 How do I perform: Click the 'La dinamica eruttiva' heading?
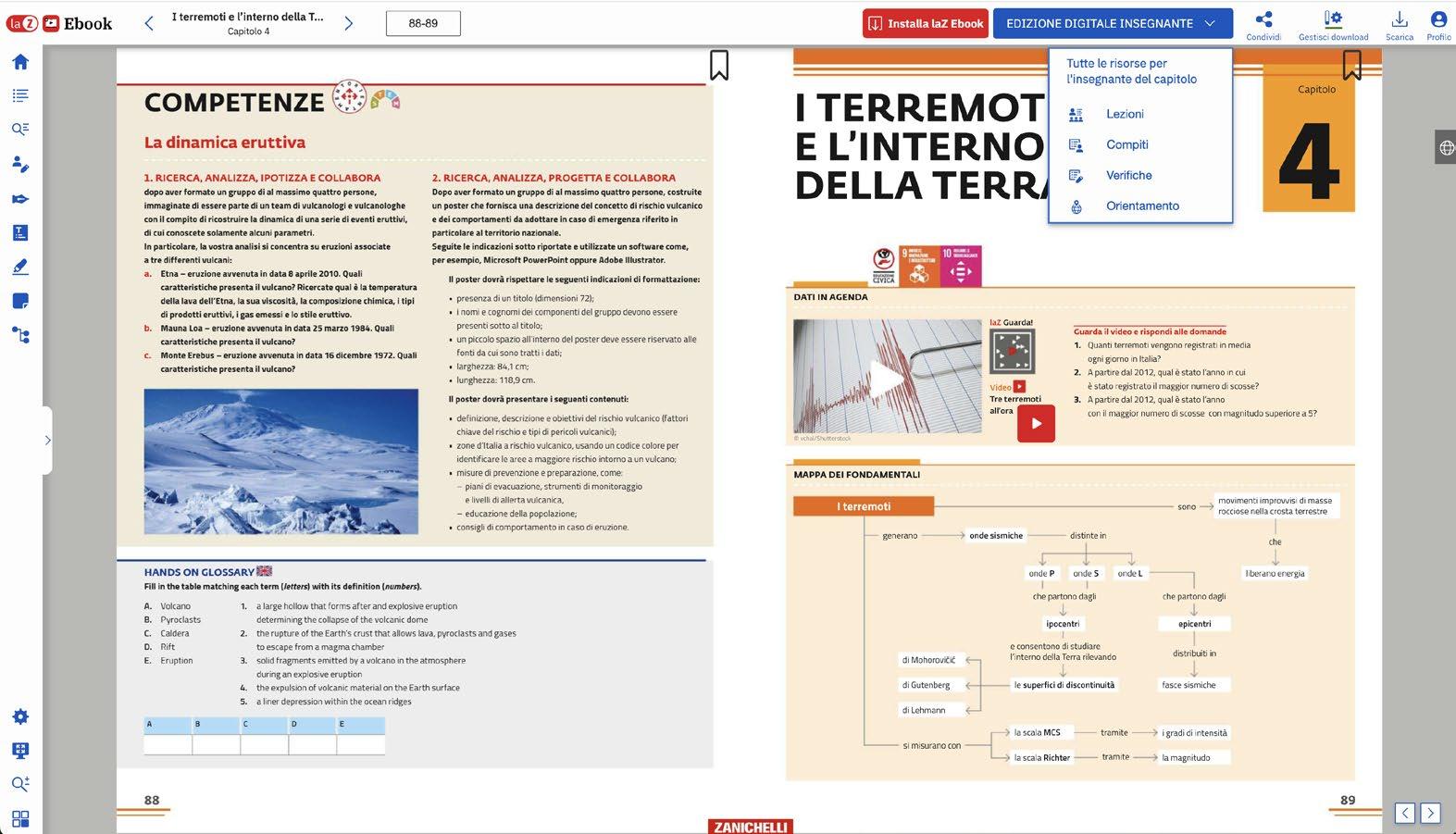click(225, 143)
